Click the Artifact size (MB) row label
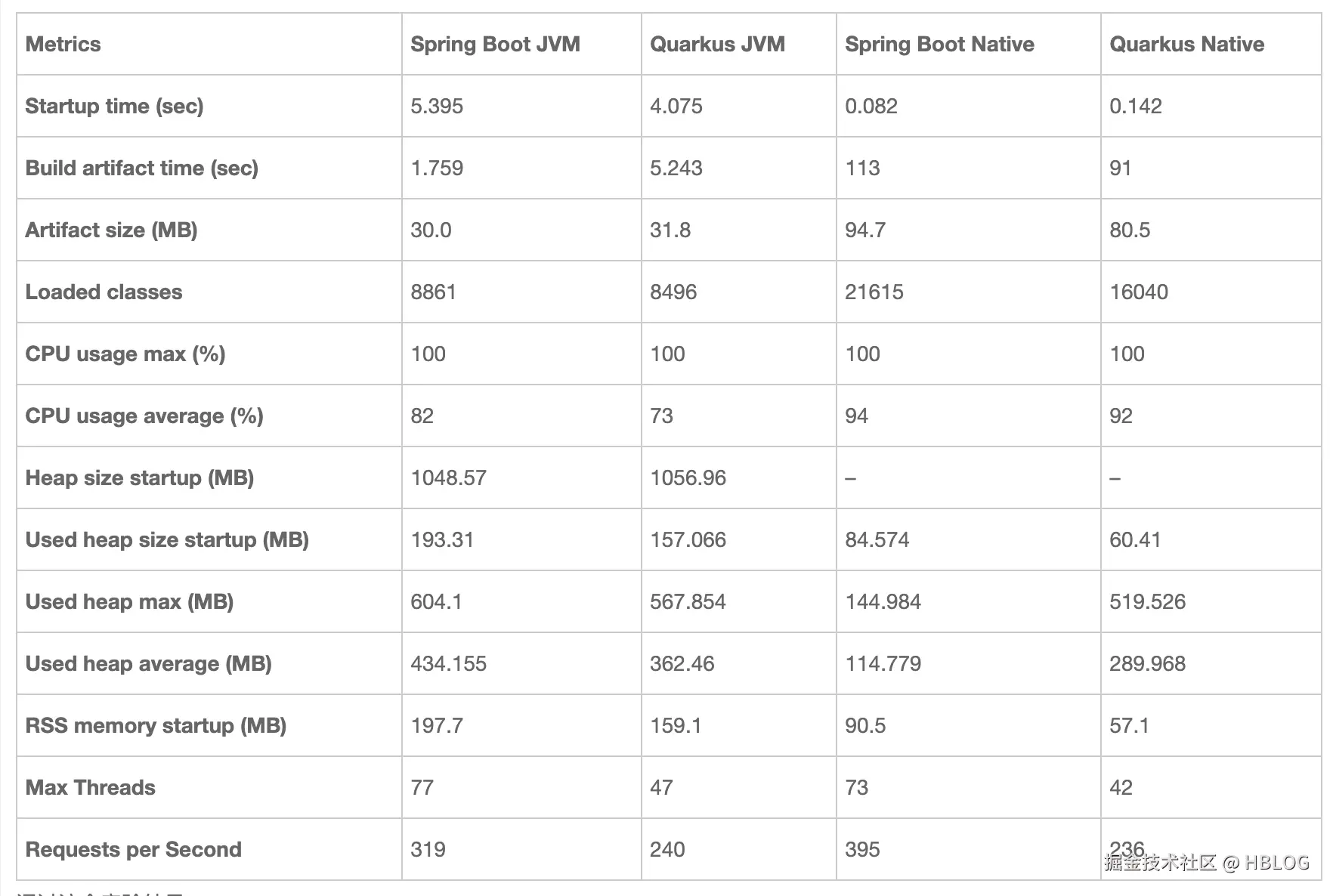1333x896 pixels. (111, 230)
